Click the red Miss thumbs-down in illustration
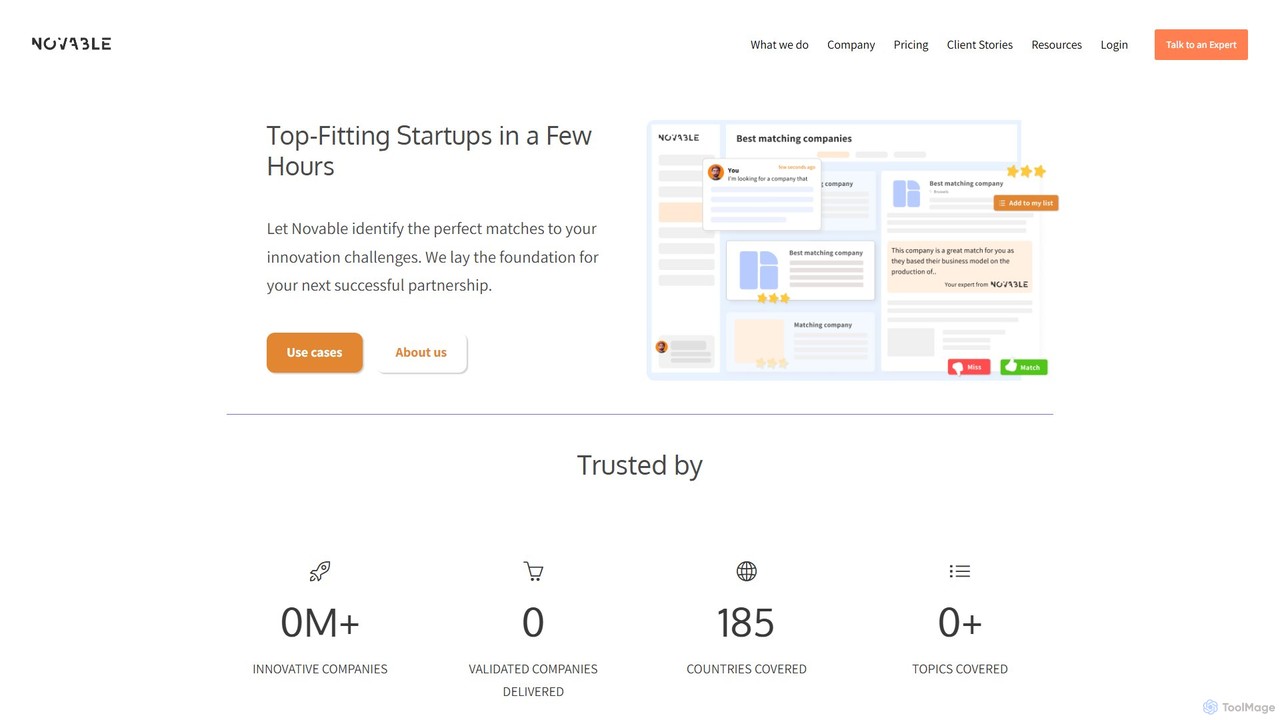 (969, 367)
